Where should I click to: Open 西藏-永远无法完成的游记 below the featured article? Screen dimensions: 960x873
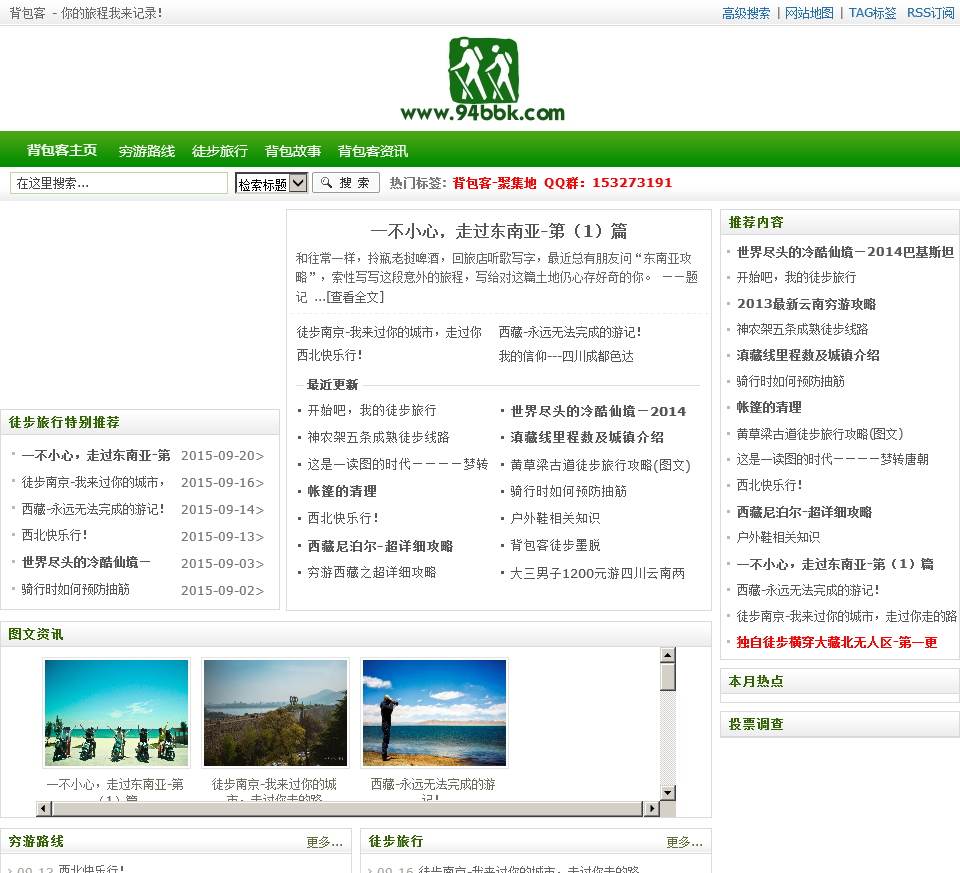(x=570, y=332)
